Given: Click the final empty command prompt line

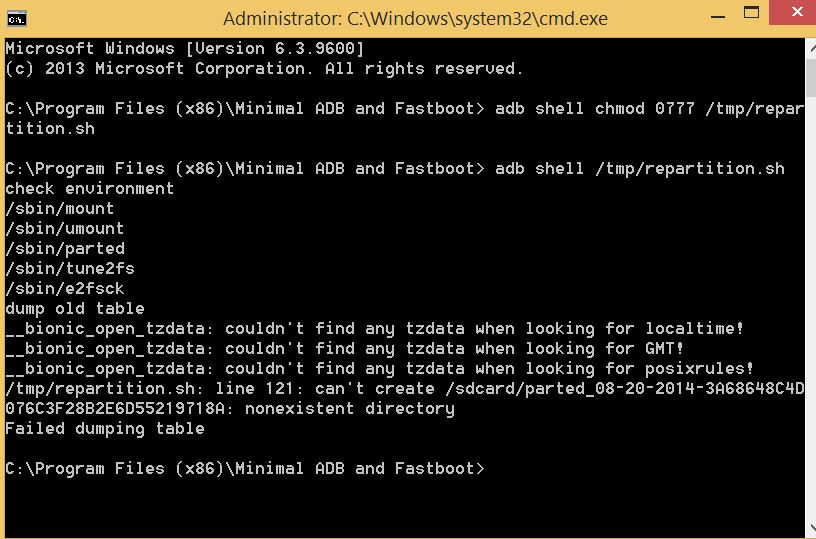Looking at the screenshot, I should 245,468.
